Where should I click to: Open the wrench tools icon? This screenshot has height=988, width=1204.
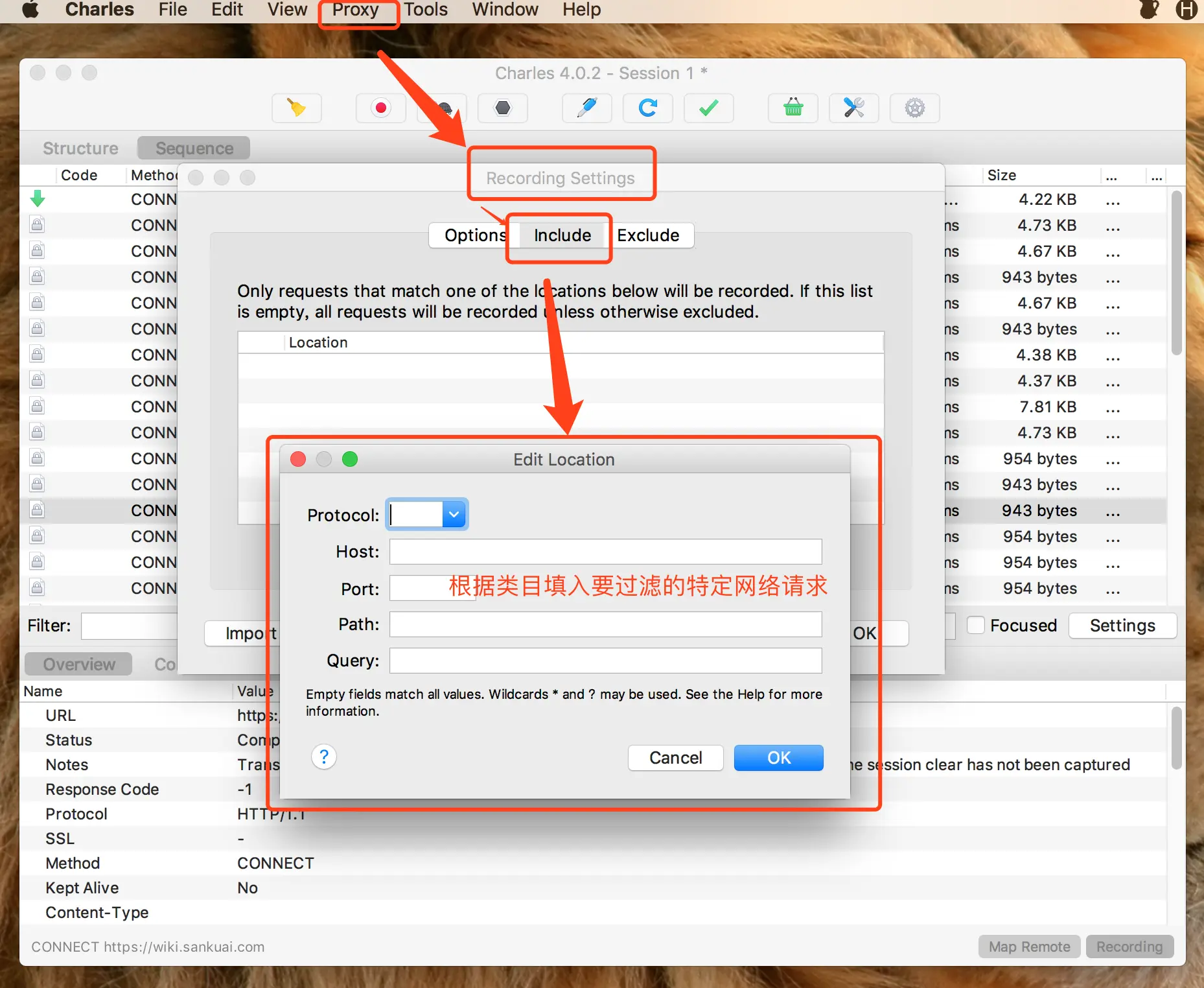coord(854,108)
